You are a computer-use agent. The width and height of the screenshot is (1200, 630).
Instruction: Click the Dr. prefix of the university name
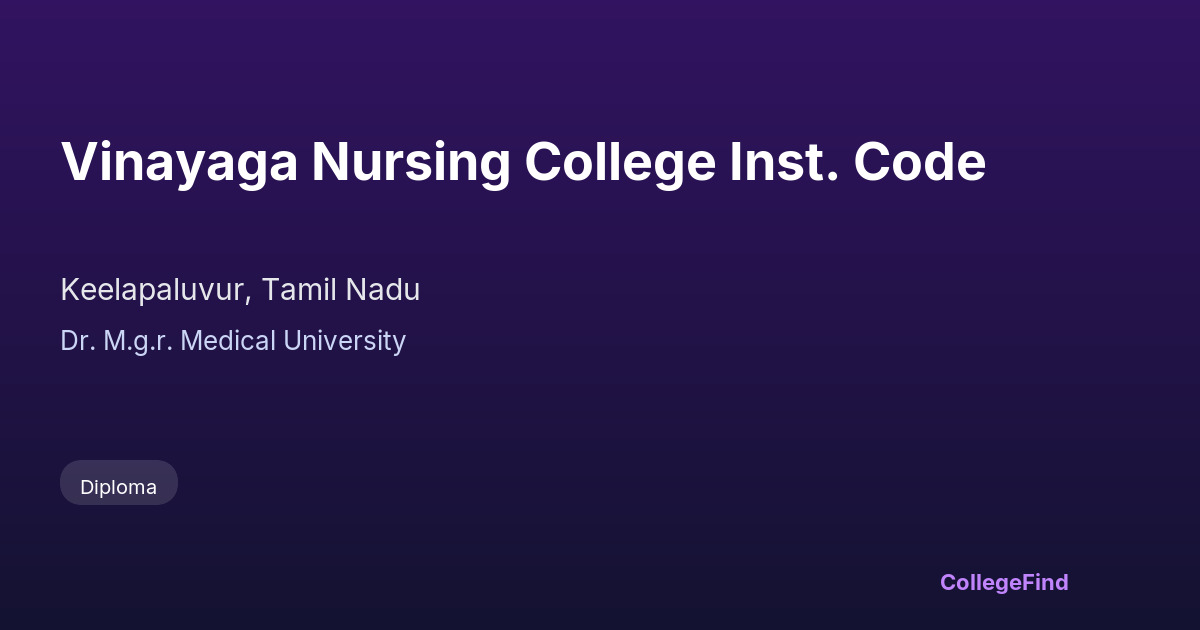[77, 341]
